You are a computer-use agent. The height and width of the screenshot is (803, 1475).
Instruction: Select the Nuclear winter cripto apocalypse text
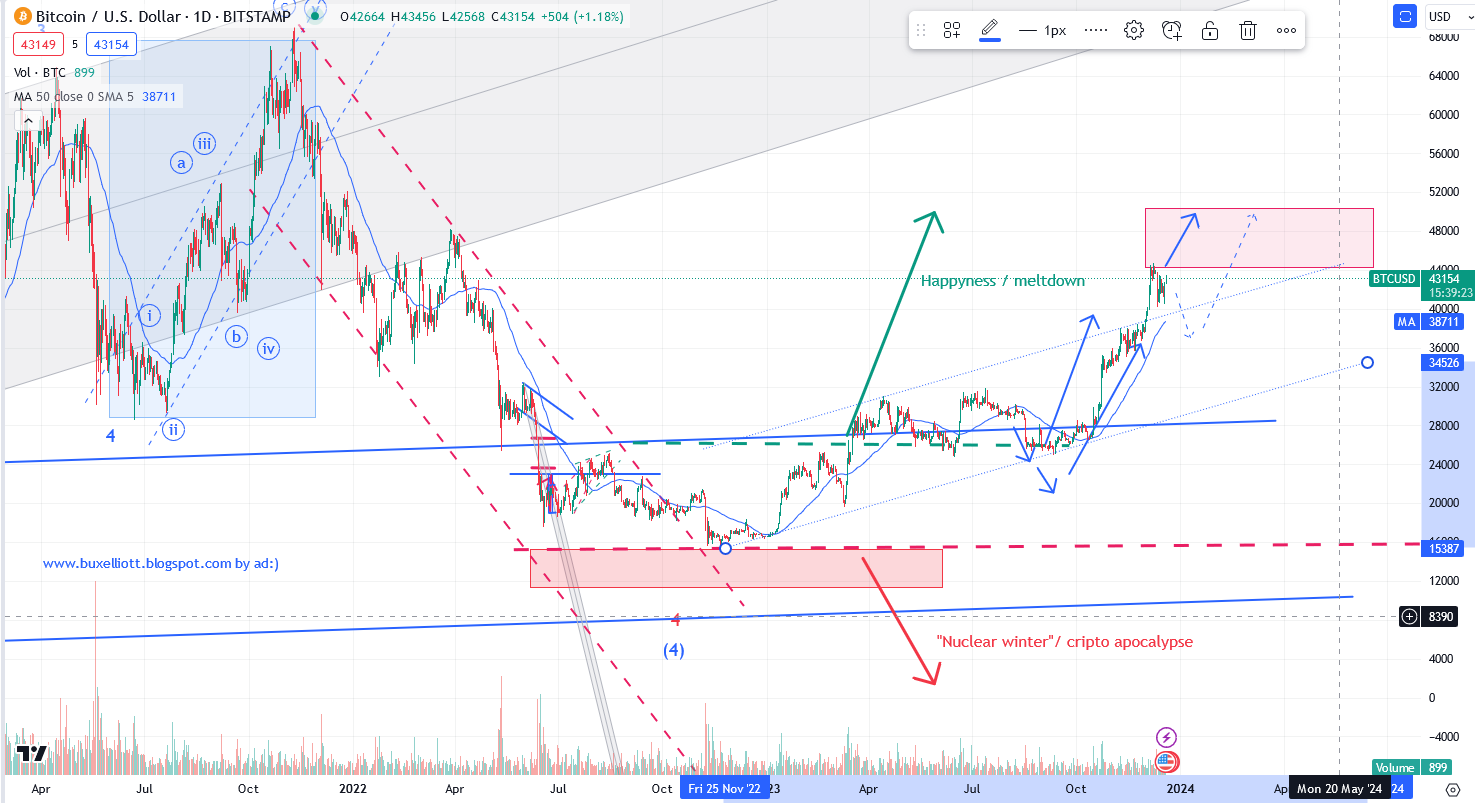1064,642
